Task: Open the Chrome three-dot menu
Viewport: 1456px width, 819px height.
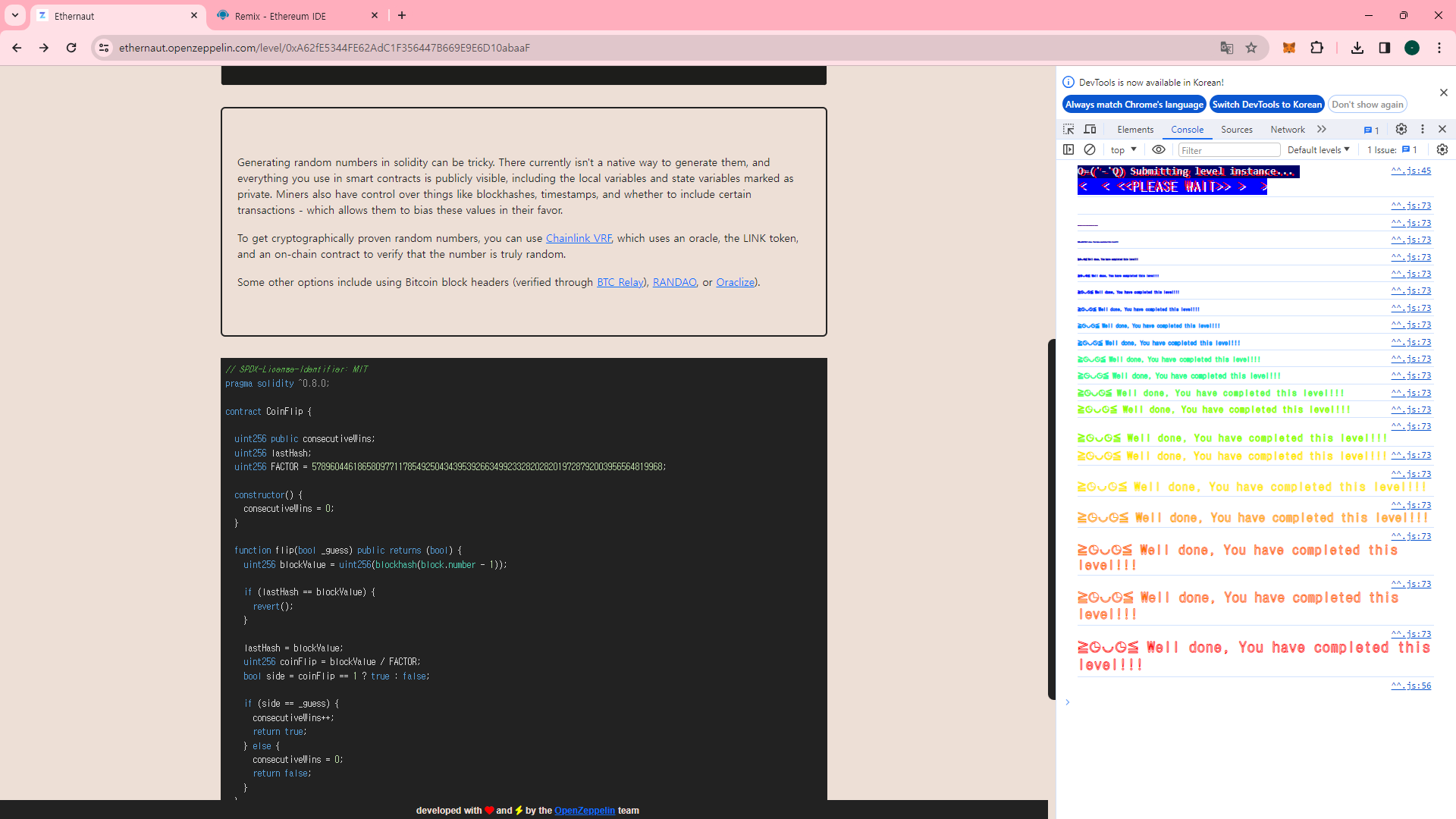Action: 1439,48
